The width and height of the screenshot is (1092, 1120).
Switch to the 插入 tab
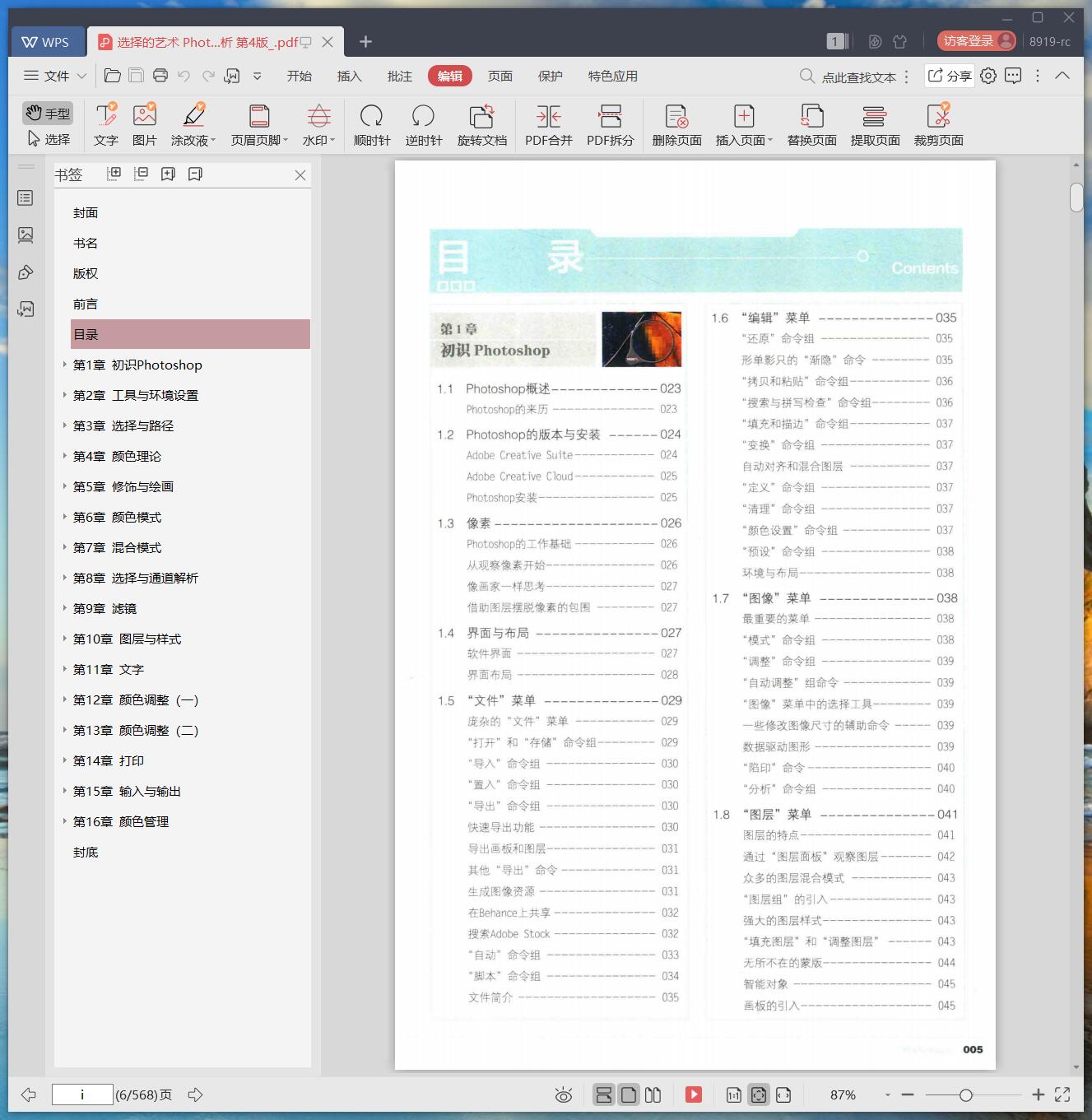[x=350, y=76]
